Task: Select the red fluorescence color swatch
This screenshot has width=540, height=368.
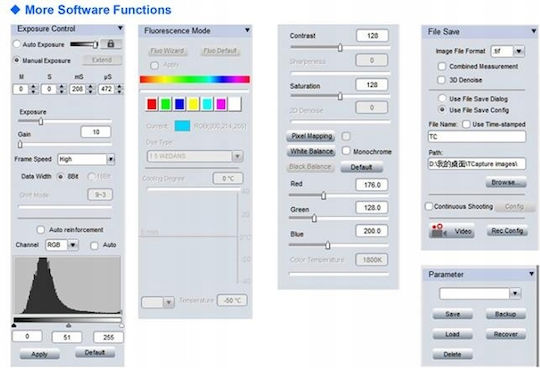Action: [x=152, y=104]
